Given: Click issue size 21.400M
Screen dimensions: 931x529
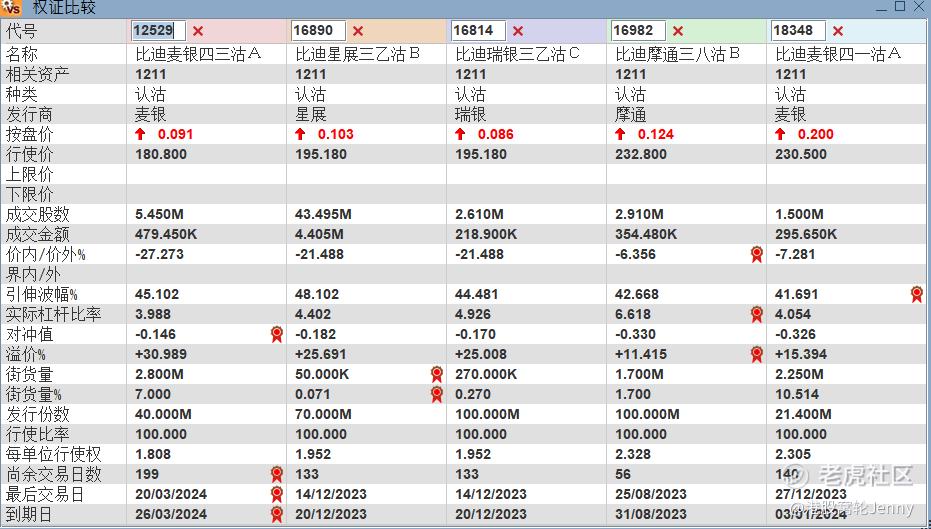Looking at the screenshot, I should coord(803,414).
